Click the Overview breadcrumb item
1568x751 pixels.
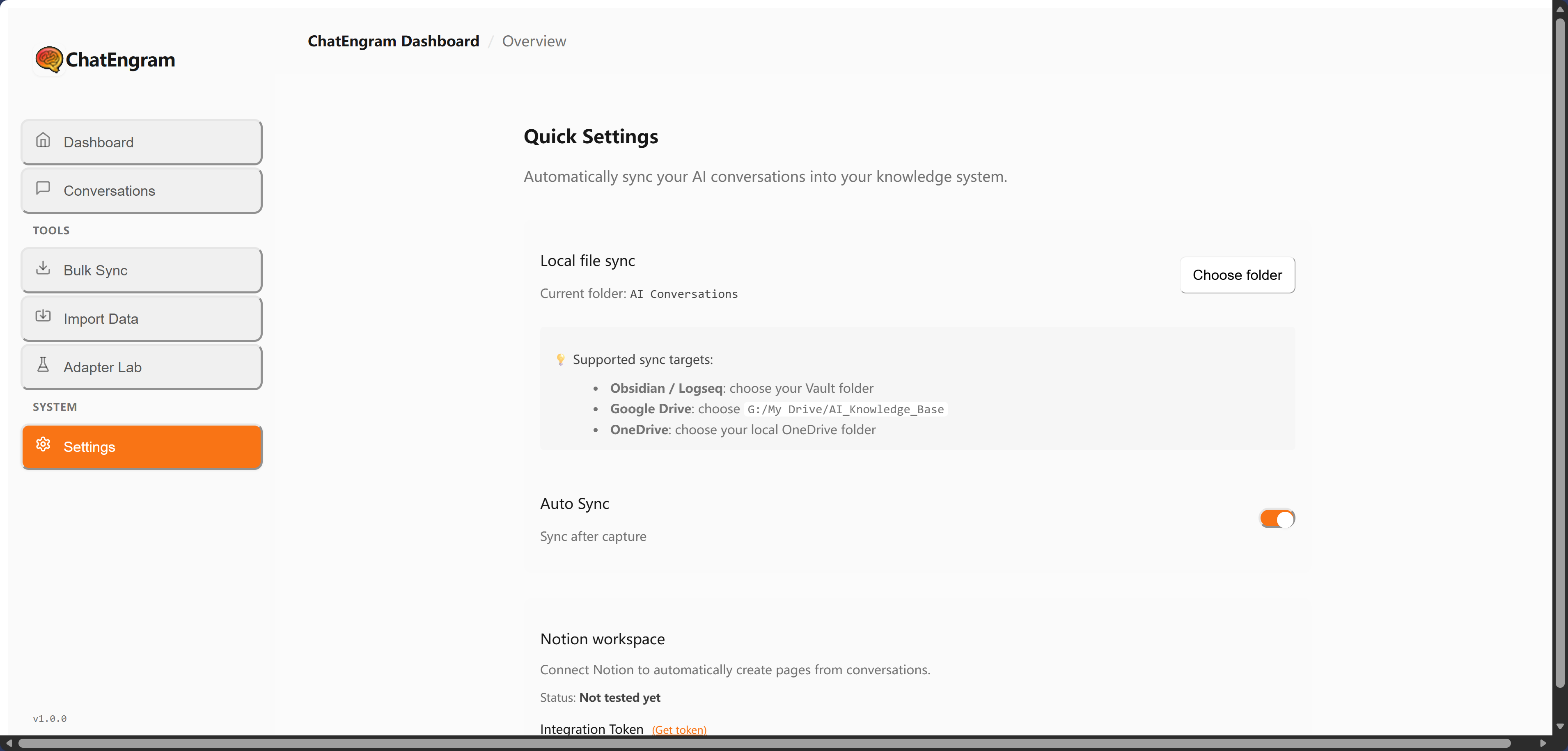click(x=534, y=41)
